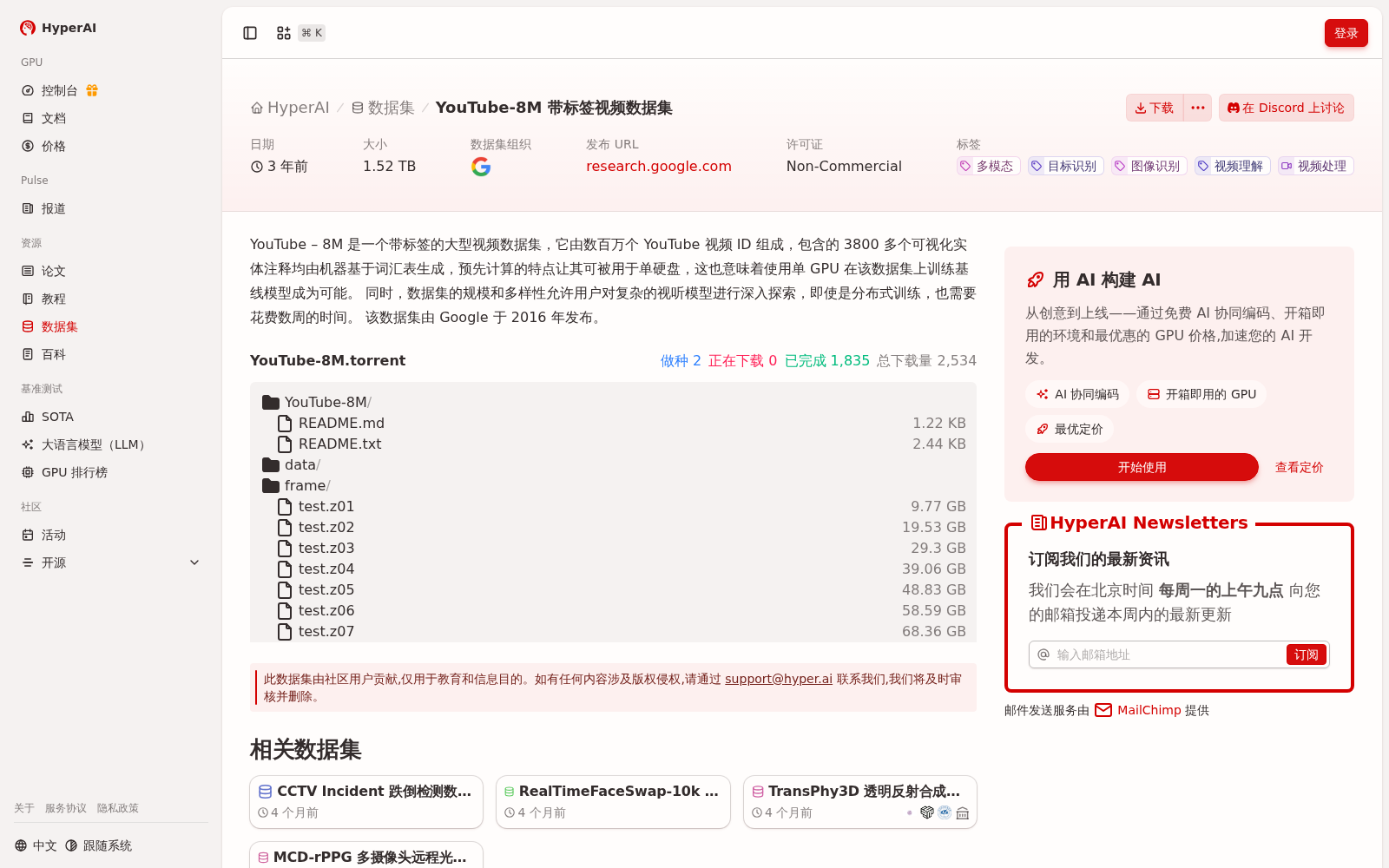Click the 开始使用 button

point(1142,467)
